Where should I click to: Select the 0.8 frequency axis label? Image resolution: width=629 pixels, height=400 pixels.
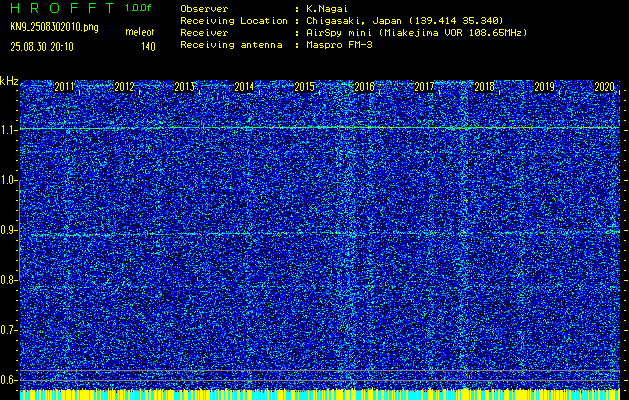click(x=7, y=280)
